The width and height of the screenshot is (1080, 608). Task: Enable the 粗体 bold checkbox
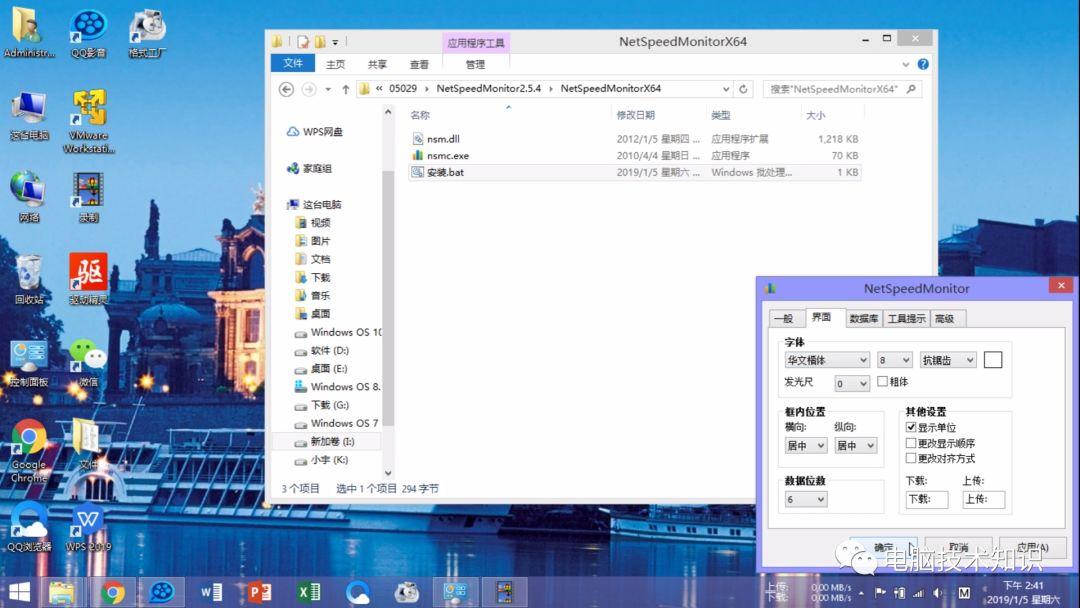click(882, 381)
